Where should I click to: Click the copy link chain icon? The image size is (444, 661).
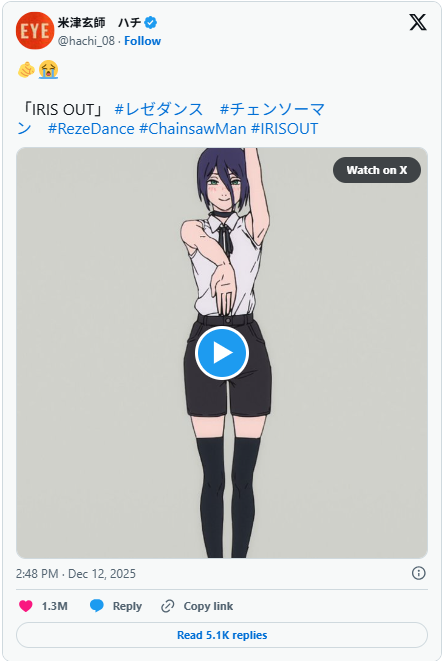click(x=168, y=606)
